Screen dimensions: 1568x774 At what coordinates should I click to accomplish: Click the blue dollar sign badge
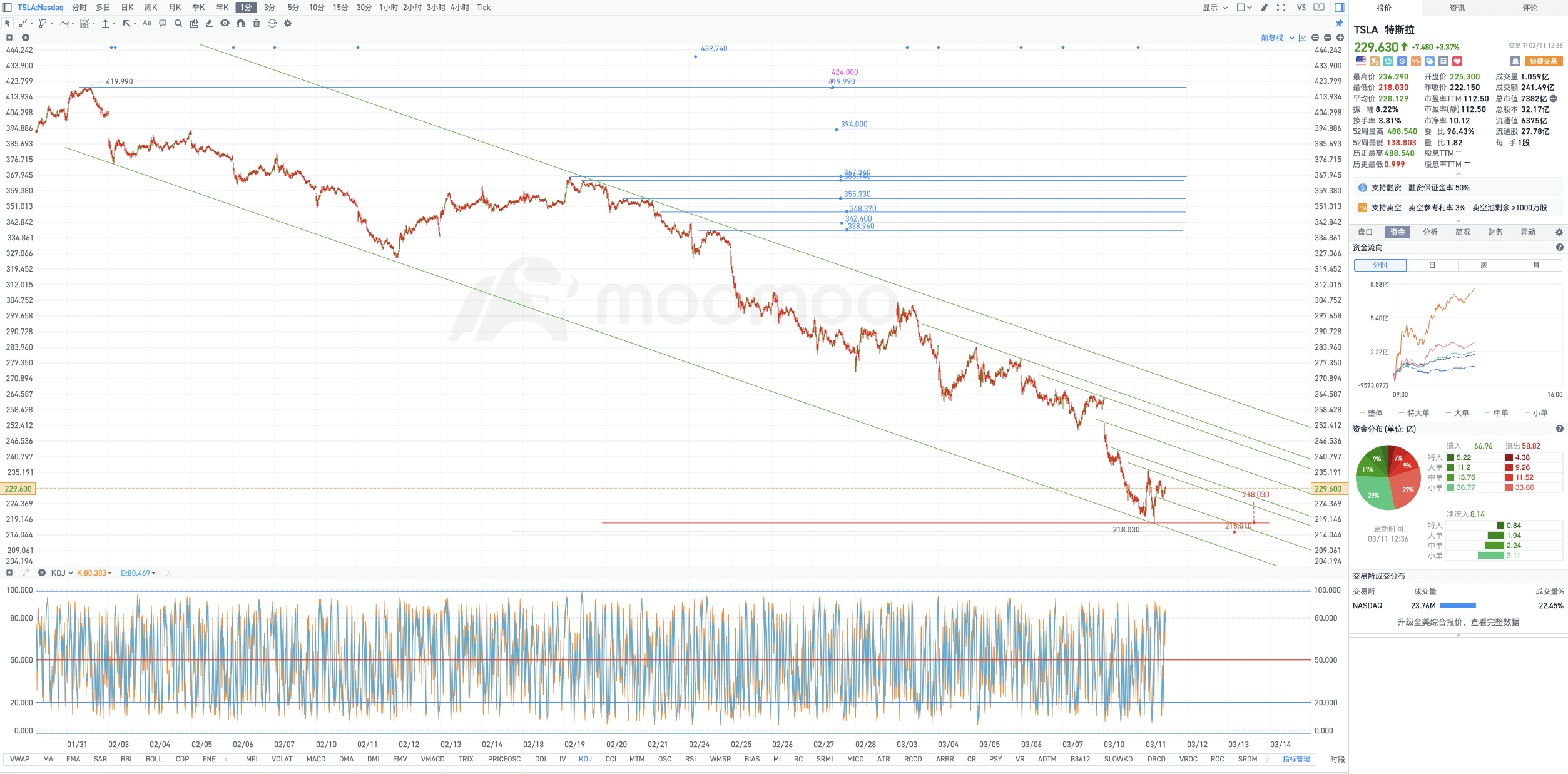(x=1402, y=61)
